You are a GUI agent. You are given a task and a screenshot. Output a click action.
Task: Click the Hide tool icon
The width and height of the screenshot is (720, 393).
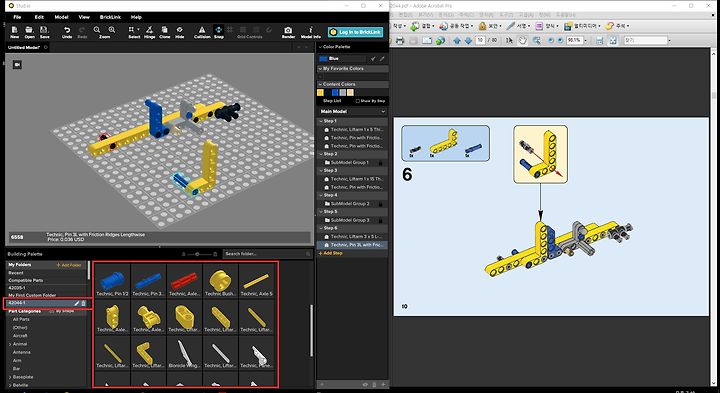[x=180, y=30]
